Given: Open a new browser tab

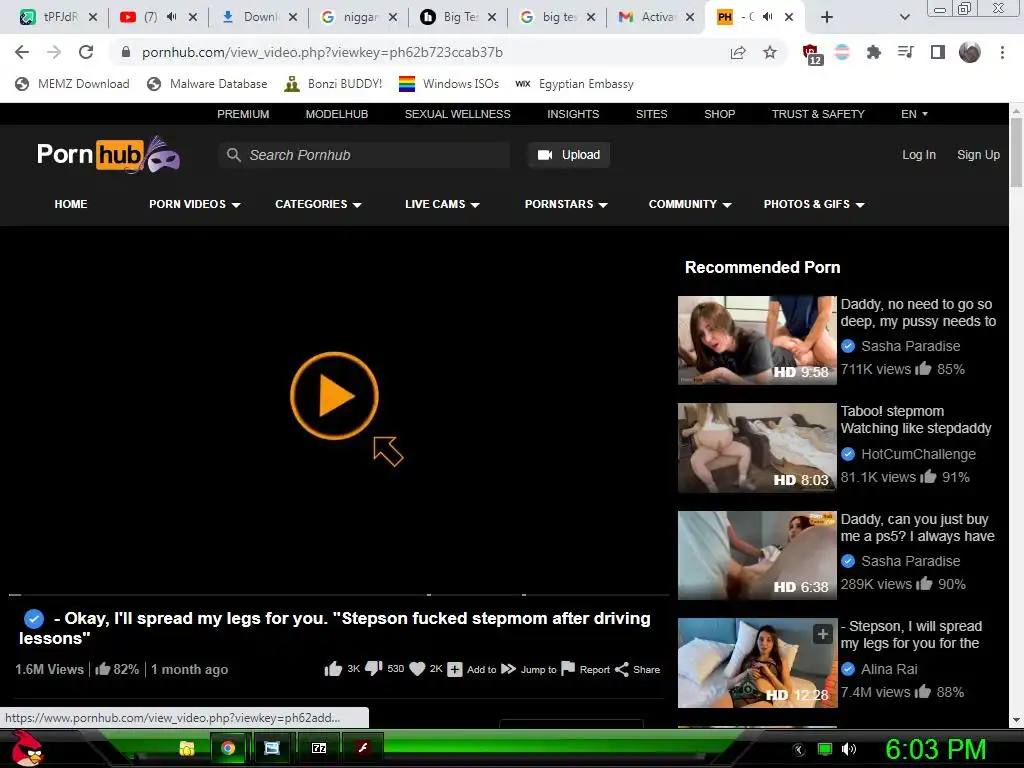Looking at the screenshot, I should click(x=826, y=17).
